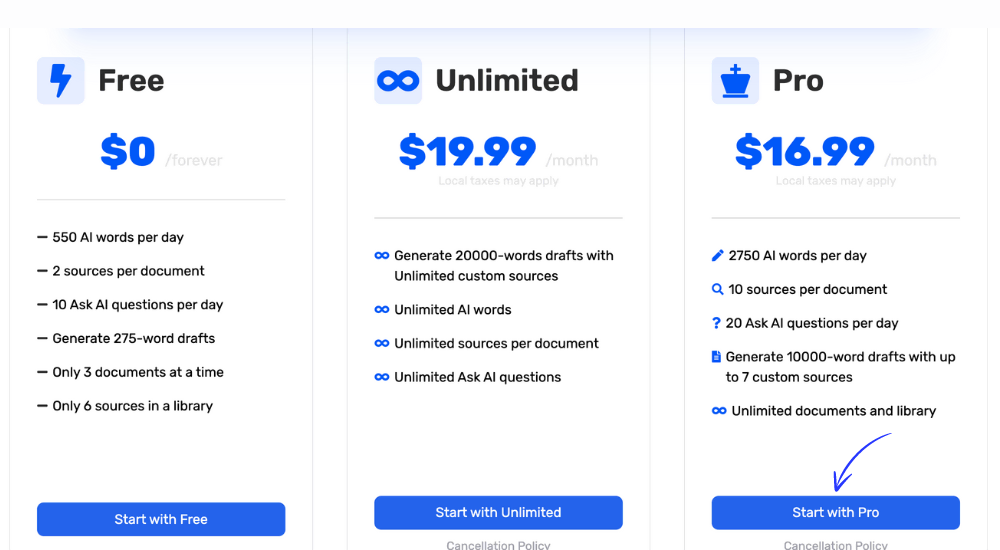Click the infinity icon beside Unlimited Ask AI questions
This screenshot has height=550, width=1000.
[381, 377]
